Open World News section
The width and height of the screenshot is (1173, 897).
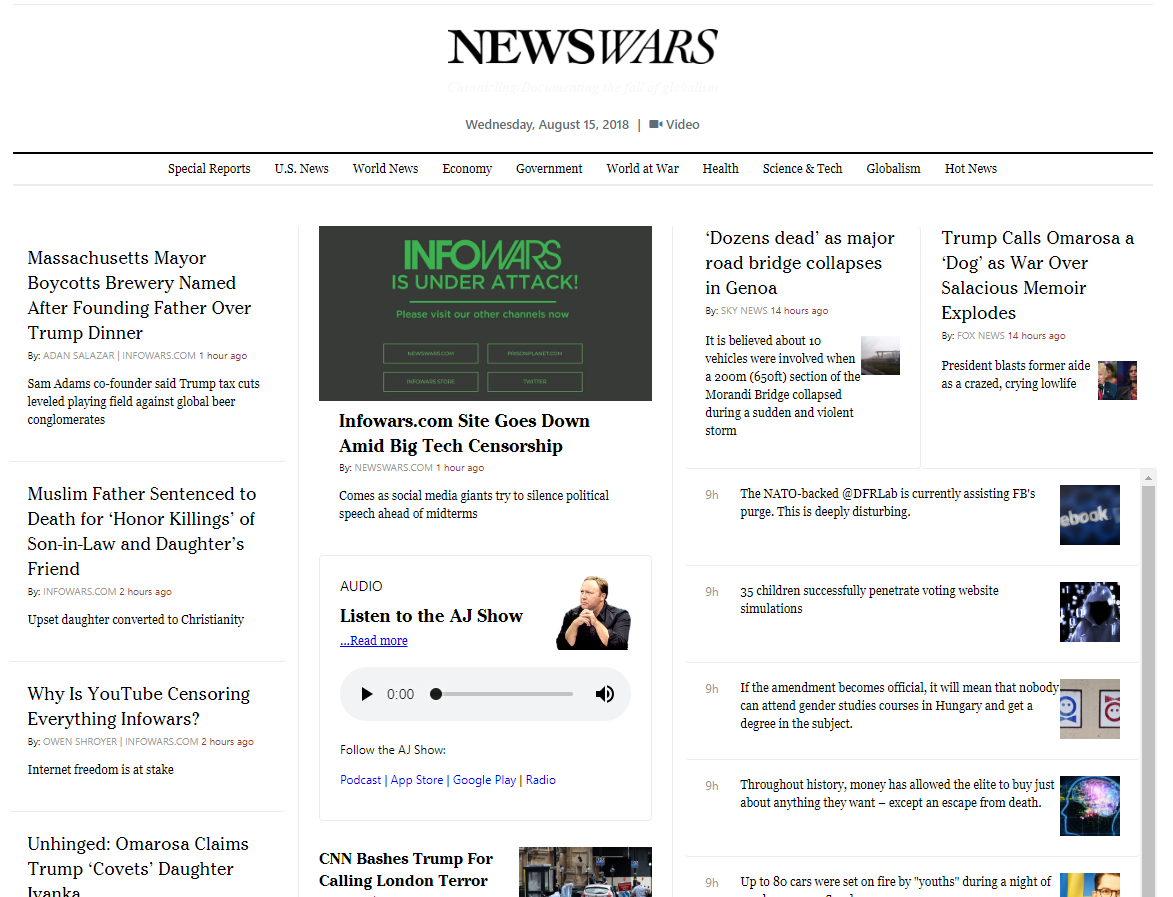pos(385,168)
